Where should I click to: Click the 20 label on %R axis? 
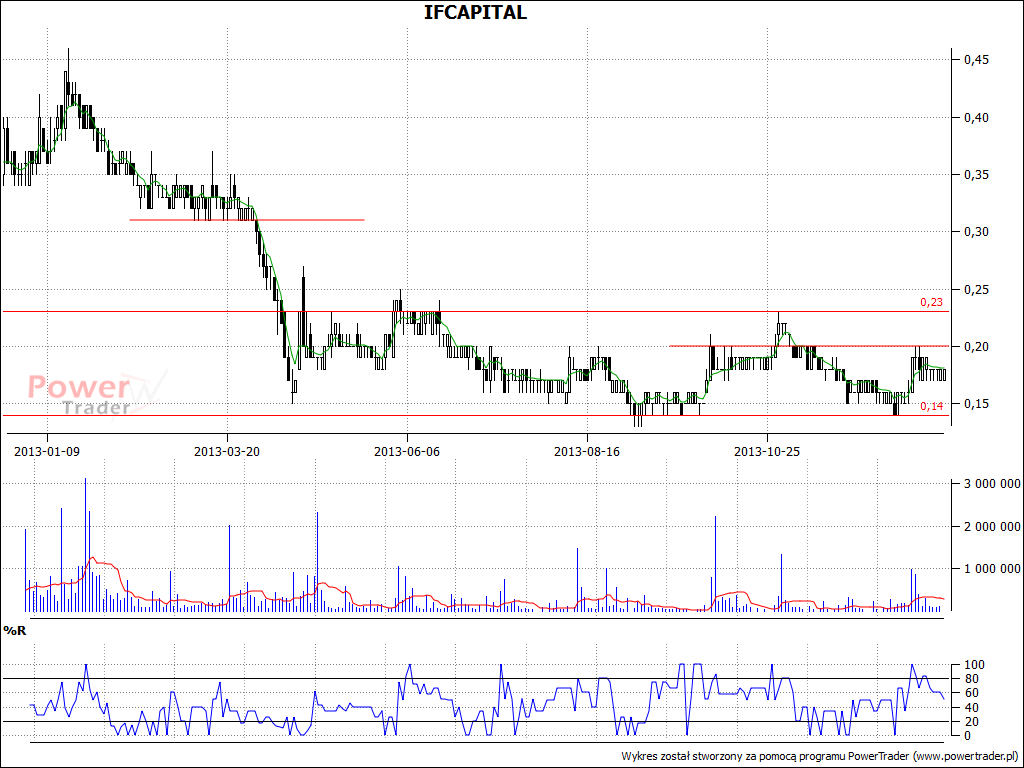[x=970, y=722]
